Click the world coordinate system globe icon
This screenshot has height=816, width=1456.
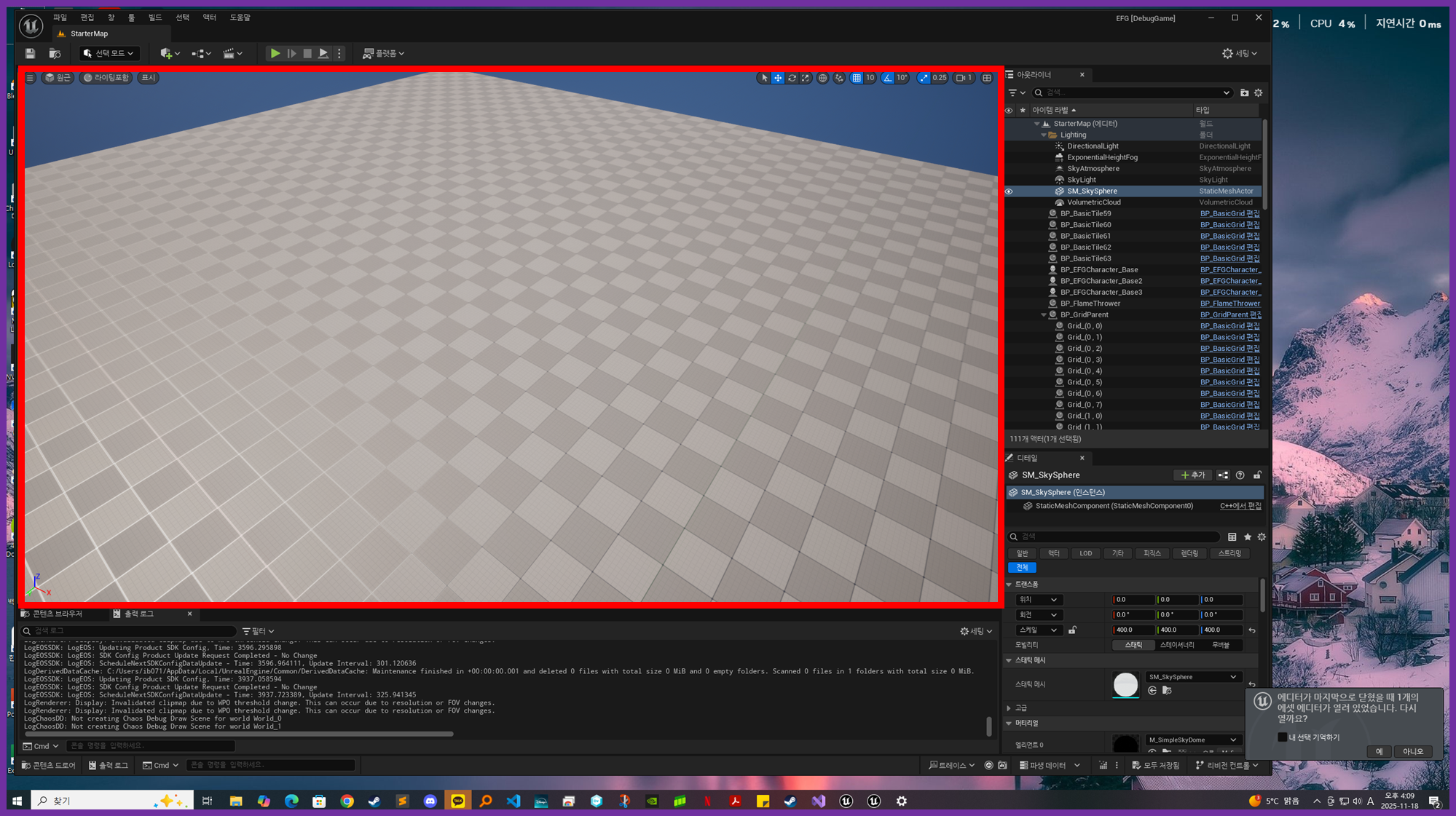[822, 78]
